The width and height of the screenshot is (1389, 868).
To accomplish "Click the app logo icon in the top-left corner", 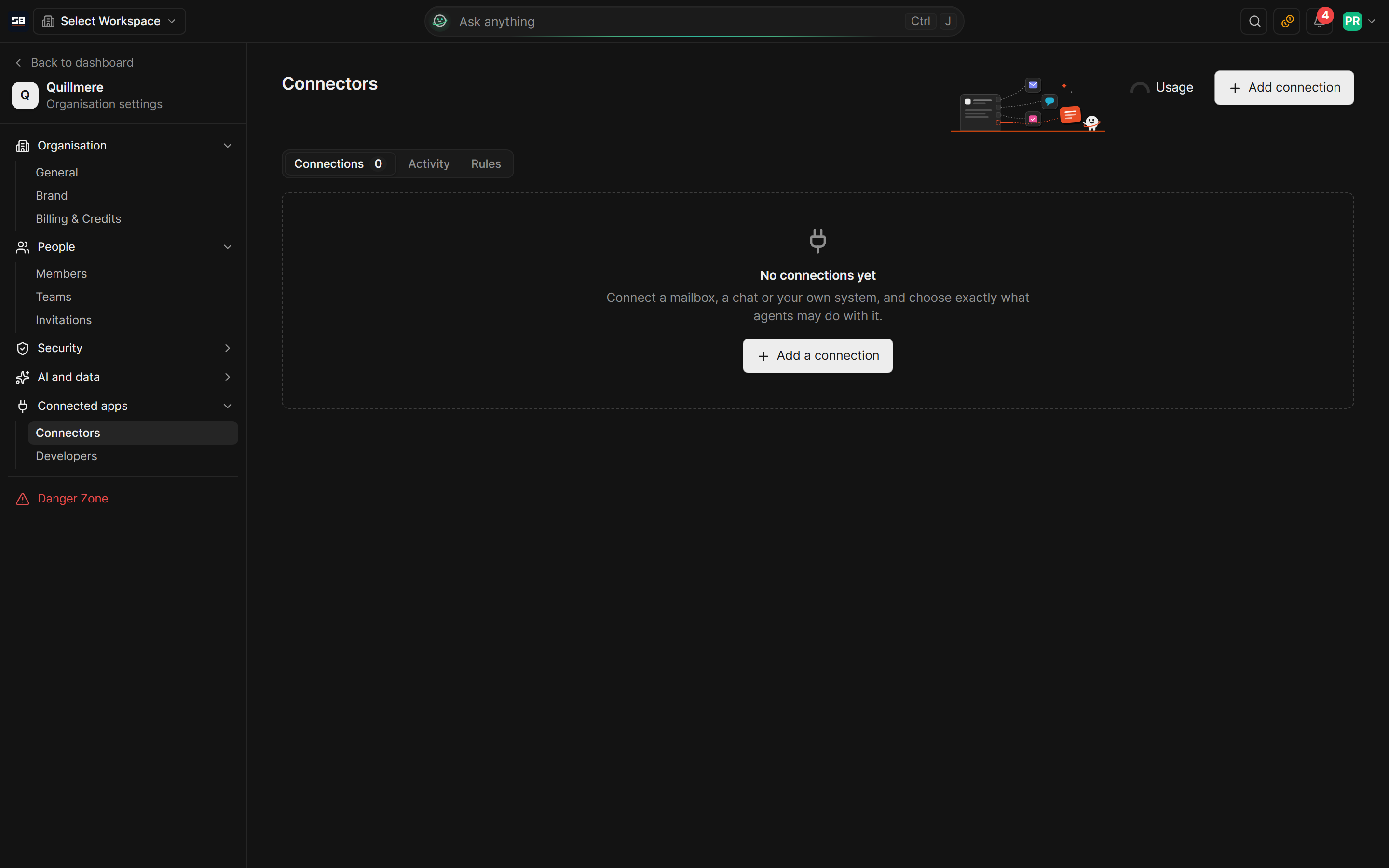I will [18, 21].
